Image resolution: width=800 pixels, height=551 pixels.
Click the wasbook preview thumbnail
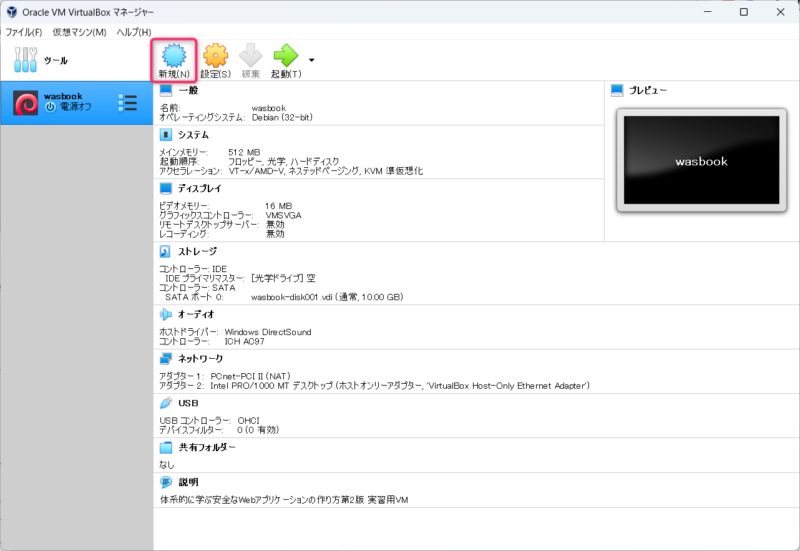(x=702, y=160)
